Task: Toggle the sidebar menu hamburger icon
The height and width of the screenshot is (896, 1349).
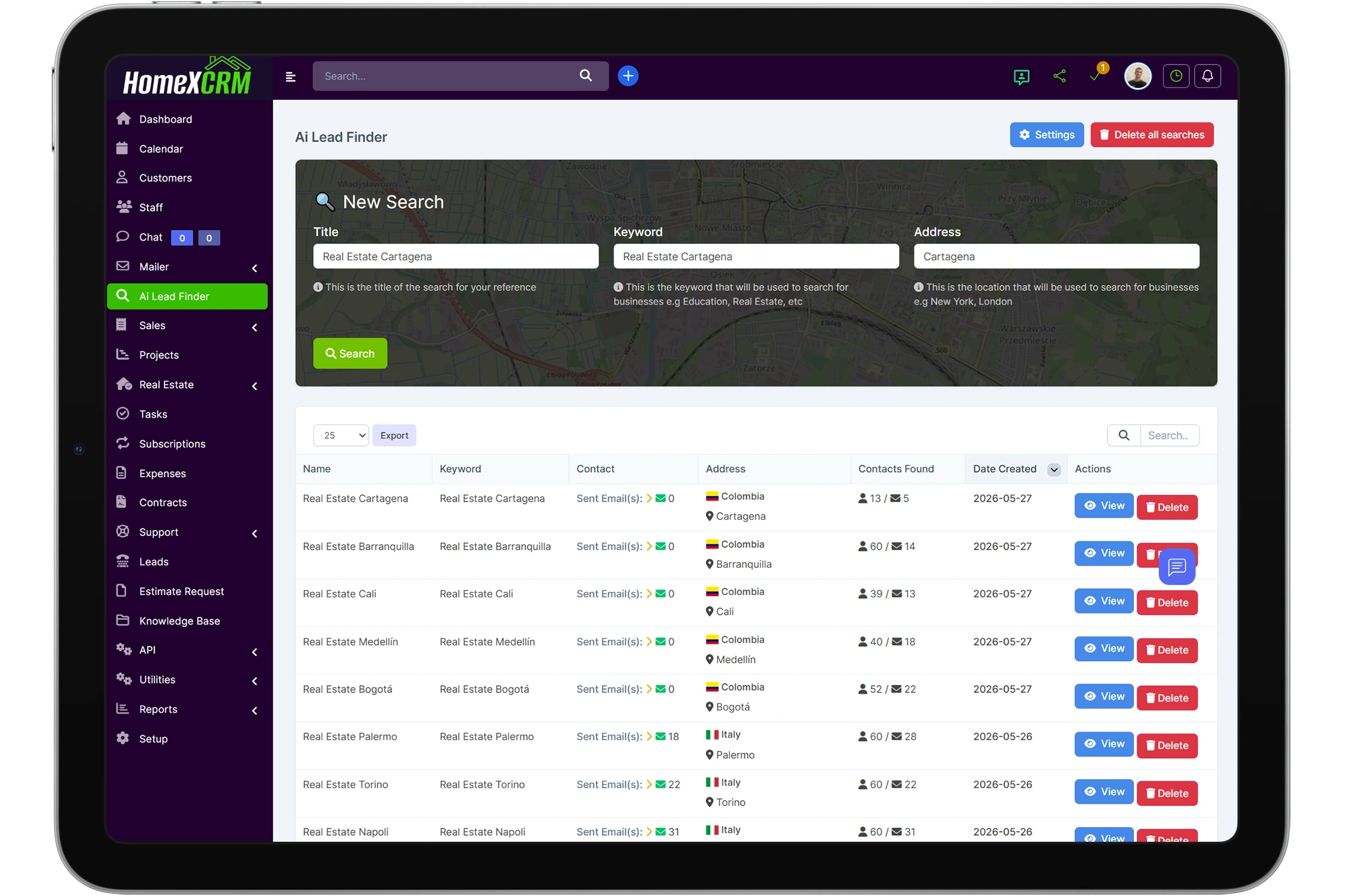Action: (x=290, y=76)
